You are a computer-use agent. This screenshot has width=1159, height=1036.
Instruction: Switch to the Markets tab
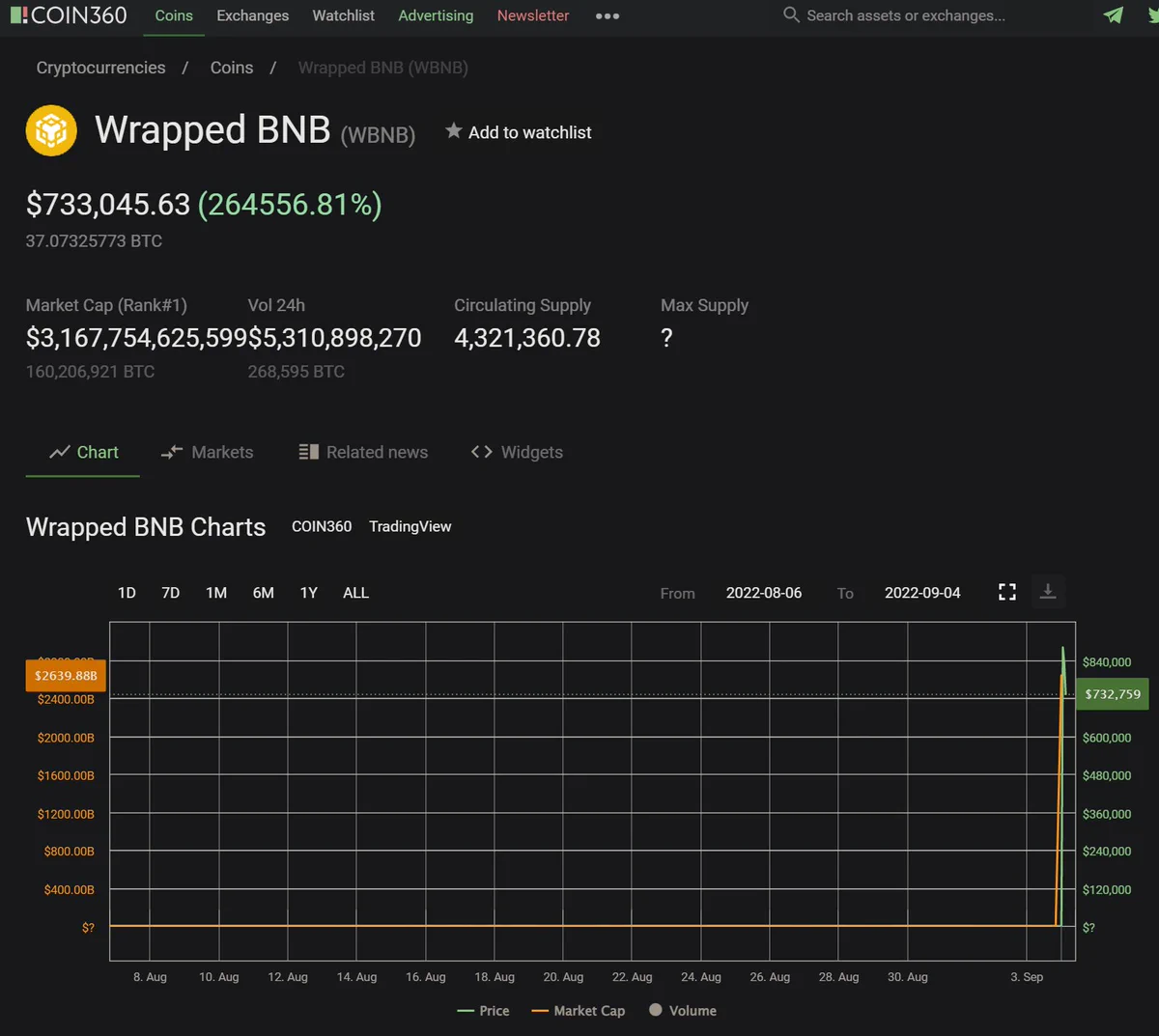207,452
